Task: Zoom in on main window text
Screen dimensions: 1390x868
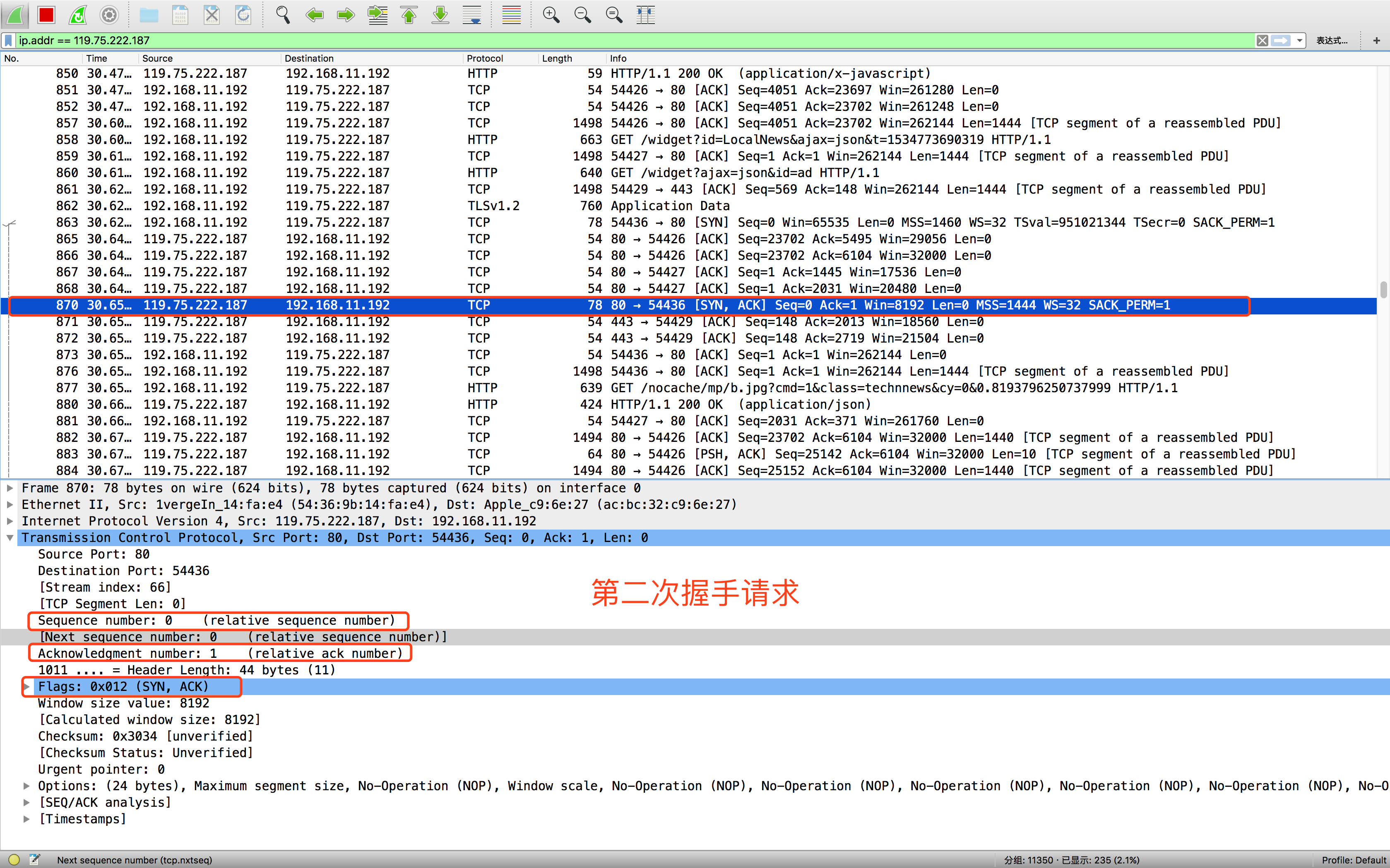Action: pos(551,15)
